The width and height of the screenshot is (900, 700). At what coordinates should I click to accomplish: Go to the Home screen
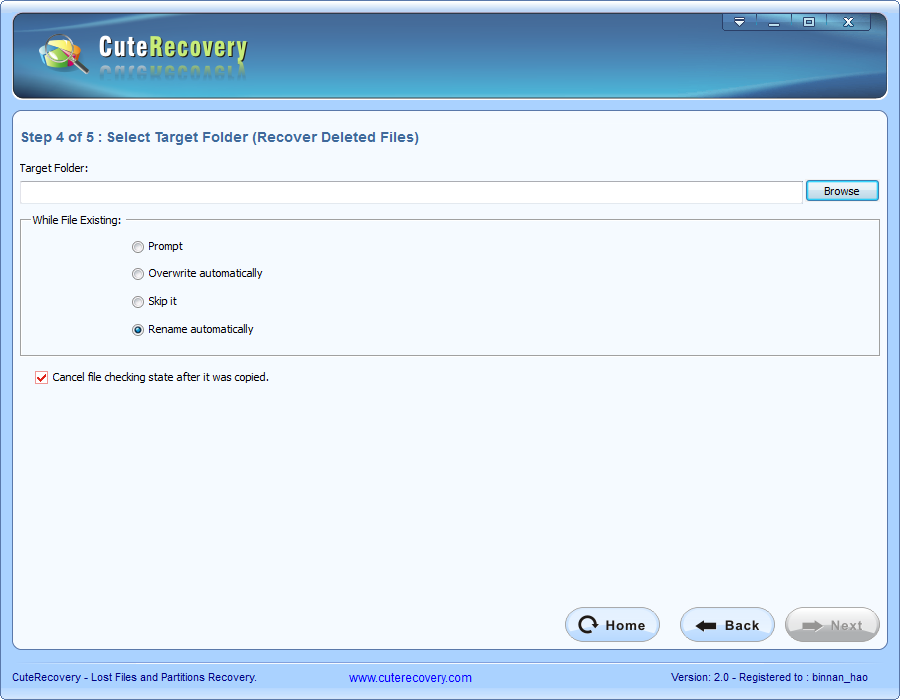(612, 625)
